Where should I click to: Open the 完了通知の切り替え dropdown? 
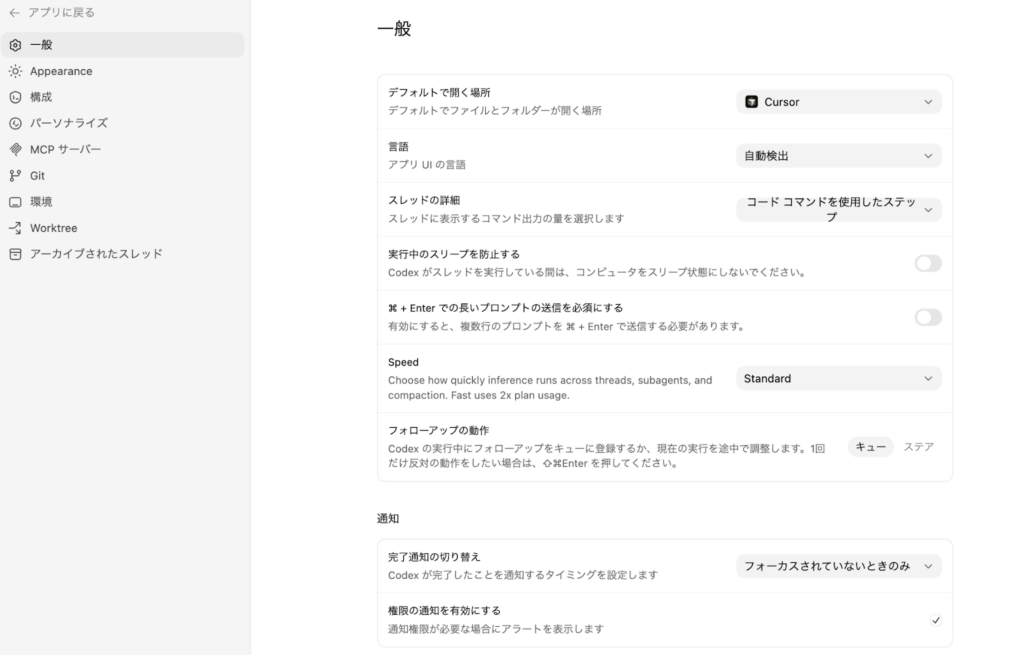pos(838,565)
